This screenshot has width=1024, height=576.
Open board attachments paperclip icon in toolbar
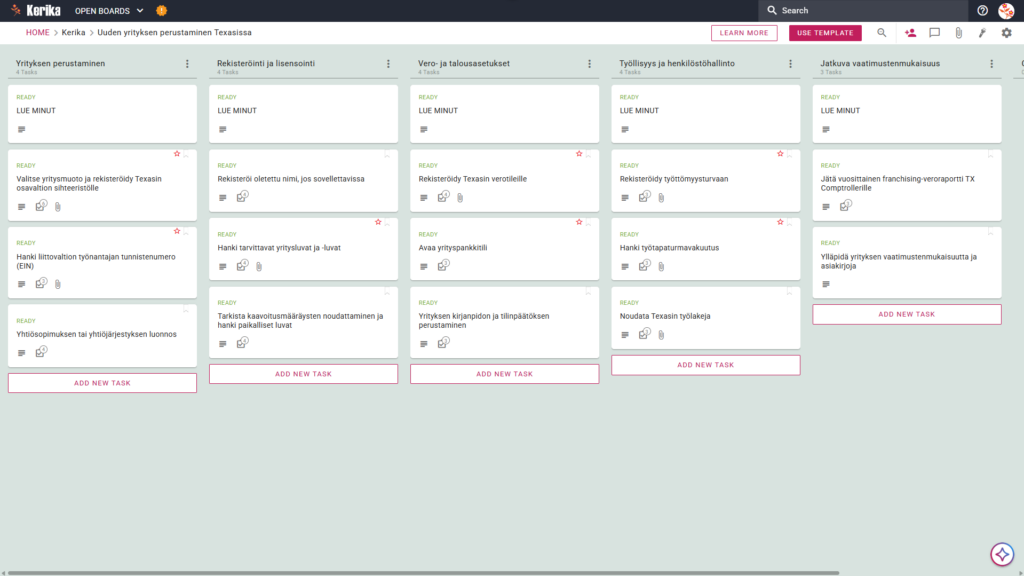[959, 33]
